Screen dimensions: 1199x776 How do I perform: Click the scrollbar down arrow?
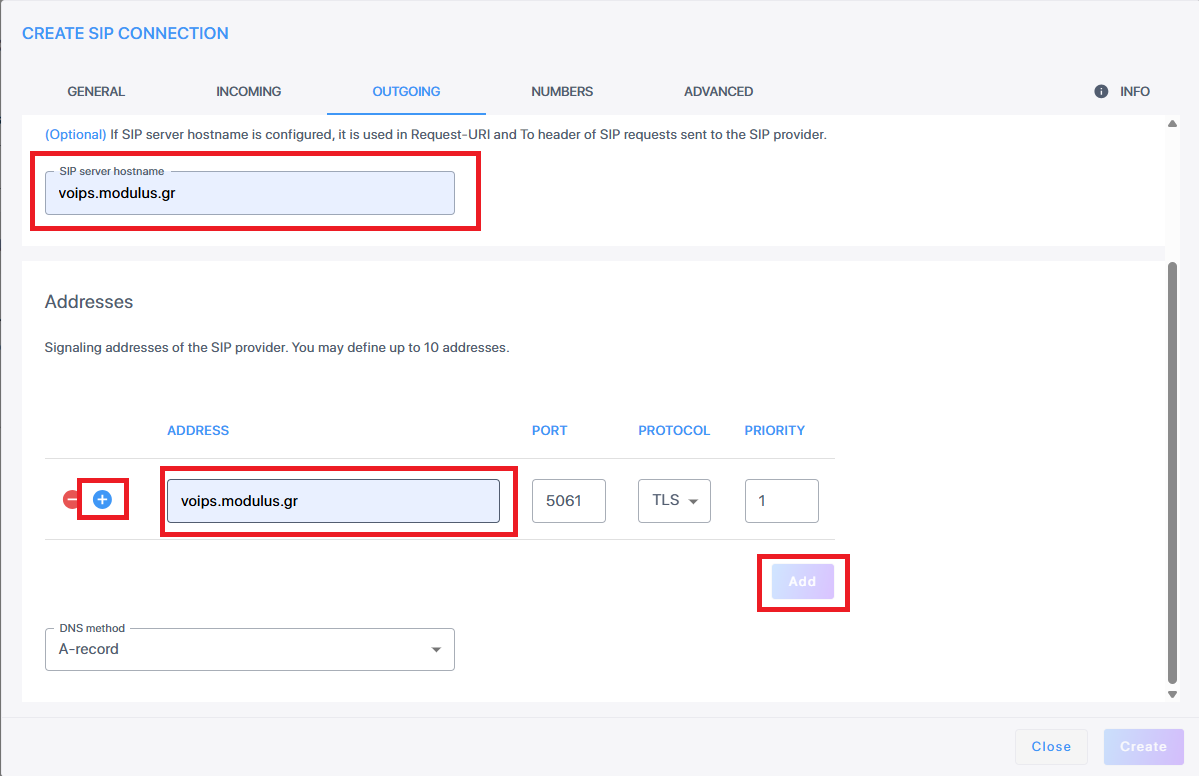pyautogui.click(x=1172, y=694)
